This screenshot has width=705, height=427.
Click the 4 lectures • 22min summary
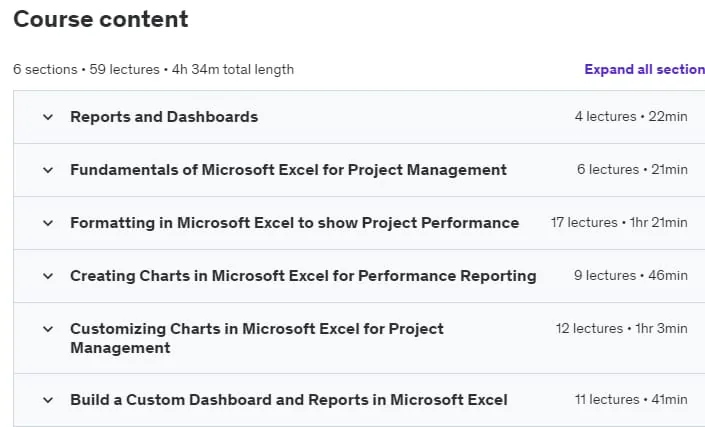coord(631,117)
